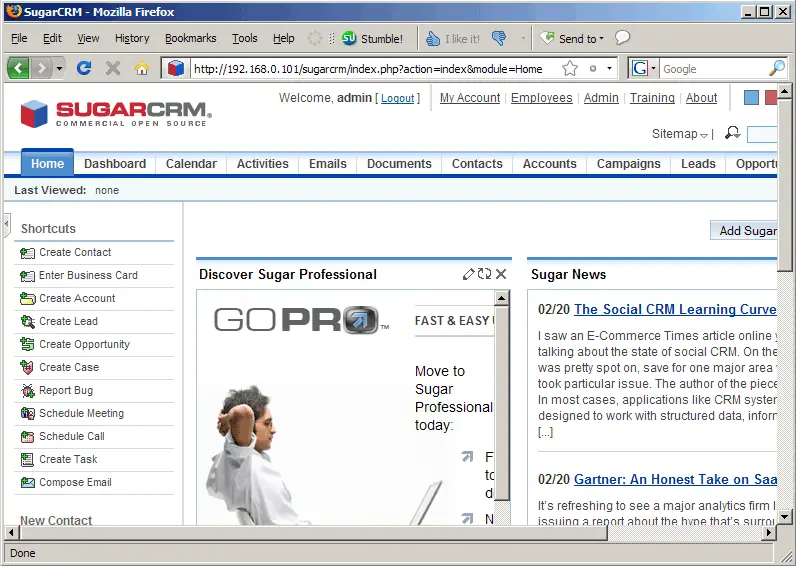Viewport: 796px width, 566px height.
Task: Open the back/forward history dropdown arrow
Action: coord(59,68)
